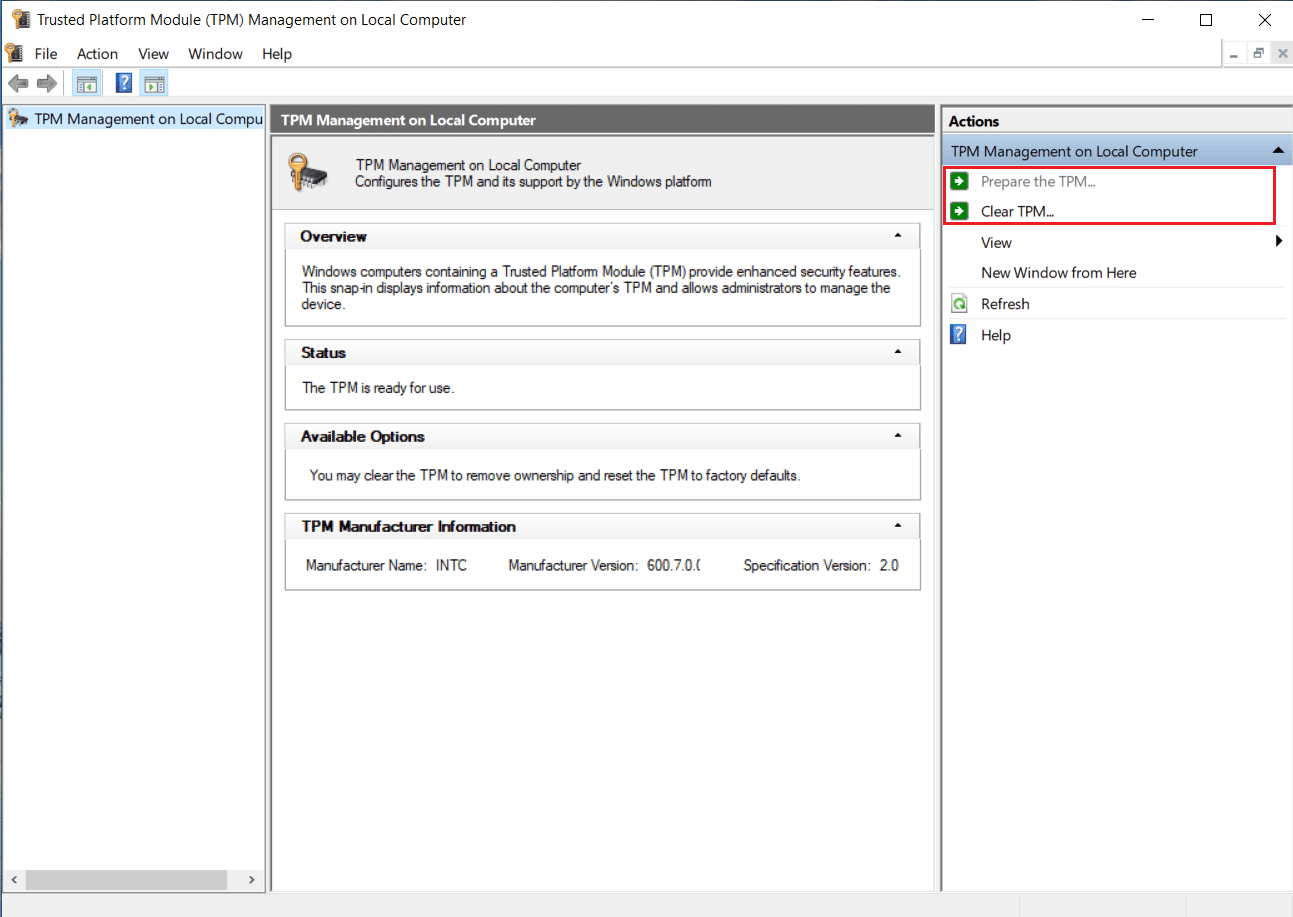The width and height of the screenshot is (1293, 917).
Task: Click the blue Help toolbar icon
Action: (x=124, y=83)
